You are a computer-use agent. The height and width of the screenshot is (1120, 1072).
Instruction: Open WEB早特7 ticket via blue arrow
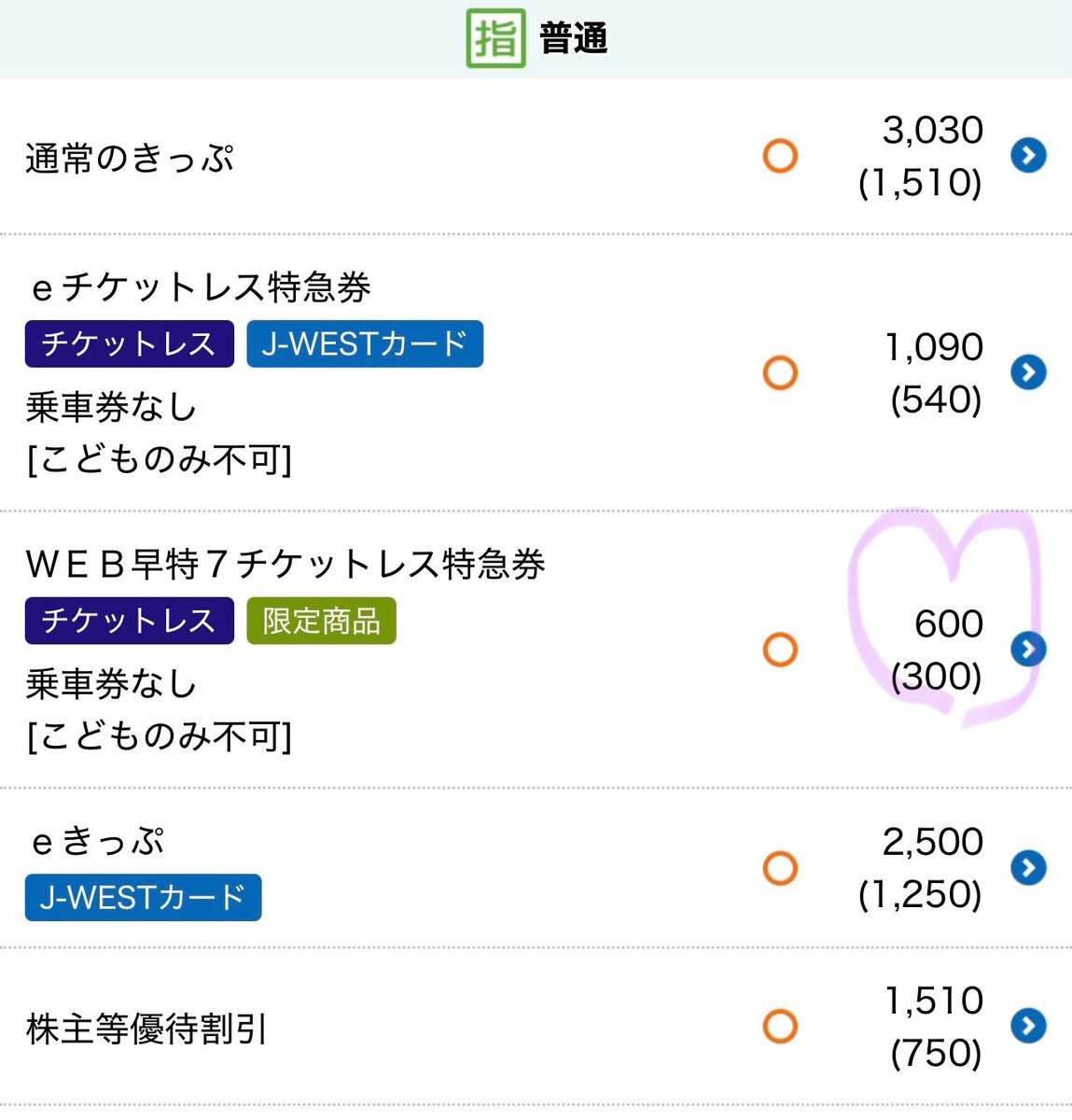[x=1028, y=649]
